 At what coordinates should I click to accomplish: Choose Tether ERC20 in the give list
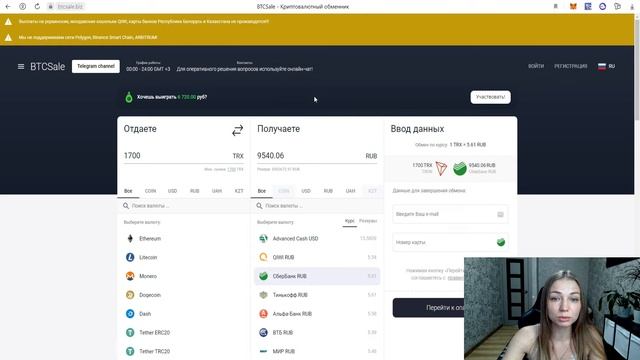point(183,332)
